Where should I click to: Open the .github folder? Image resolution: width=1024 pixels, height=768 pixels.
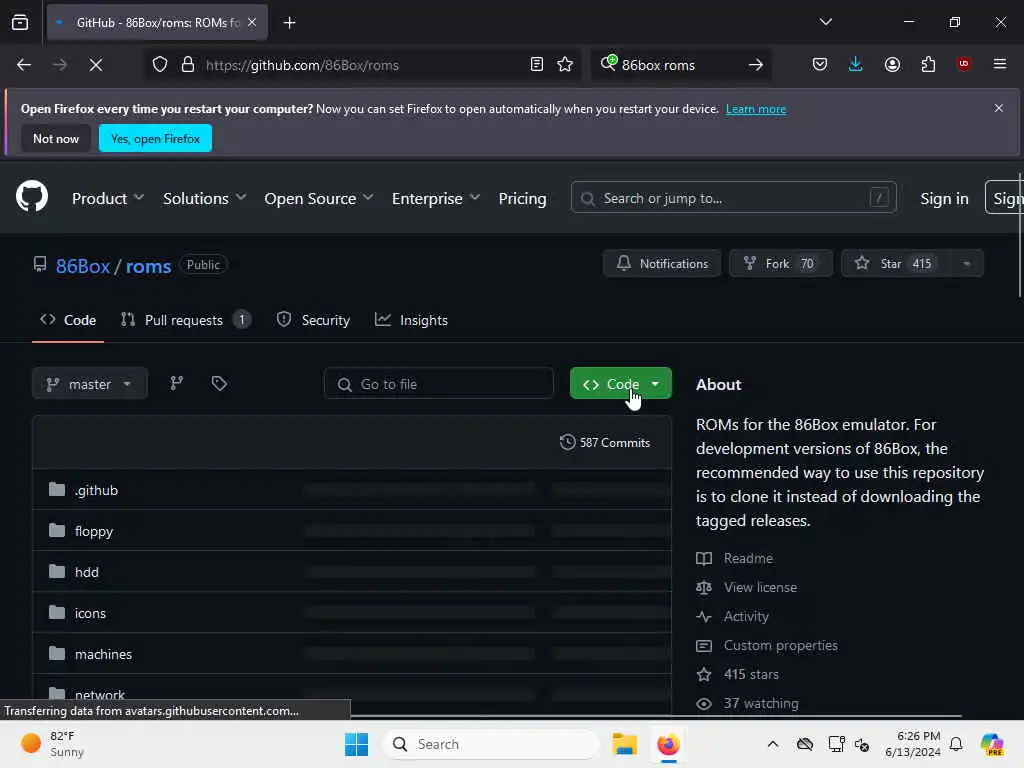(x=96, y=490)
